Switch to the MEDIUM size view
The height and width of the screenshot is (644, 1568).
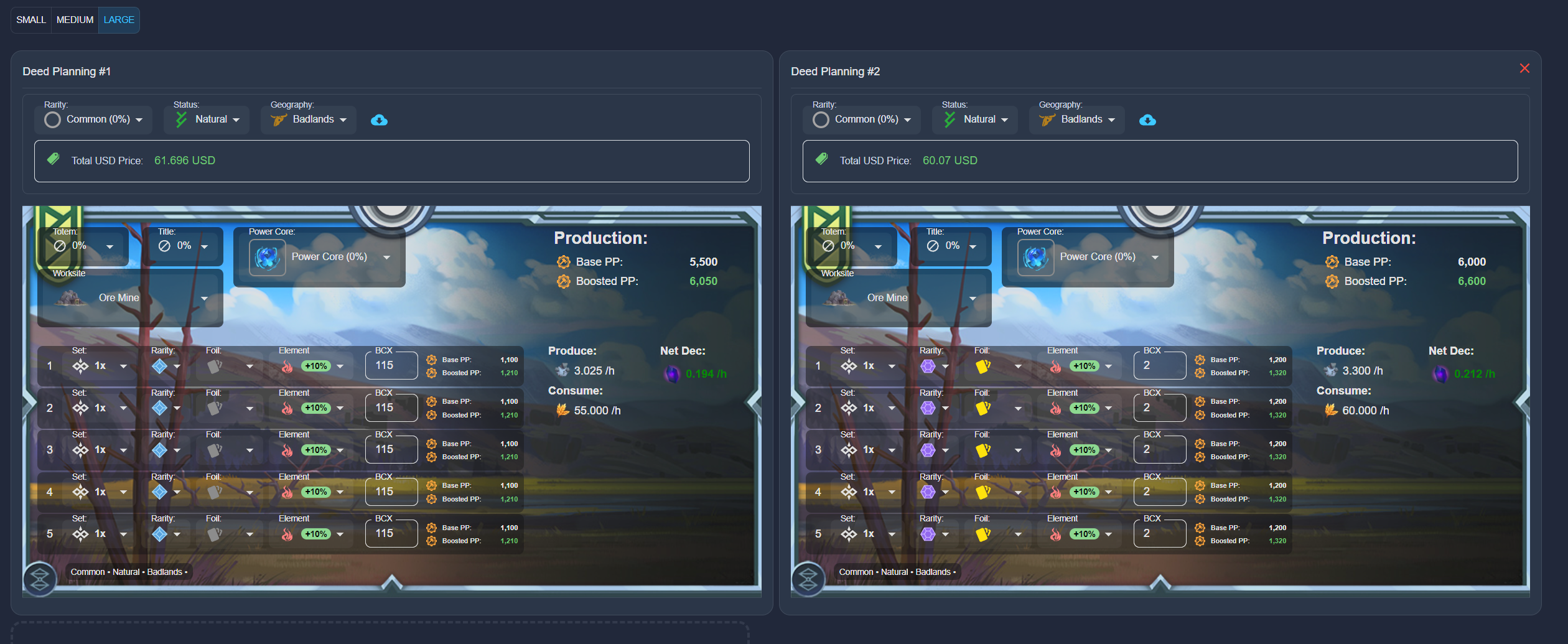coord(75,20)
